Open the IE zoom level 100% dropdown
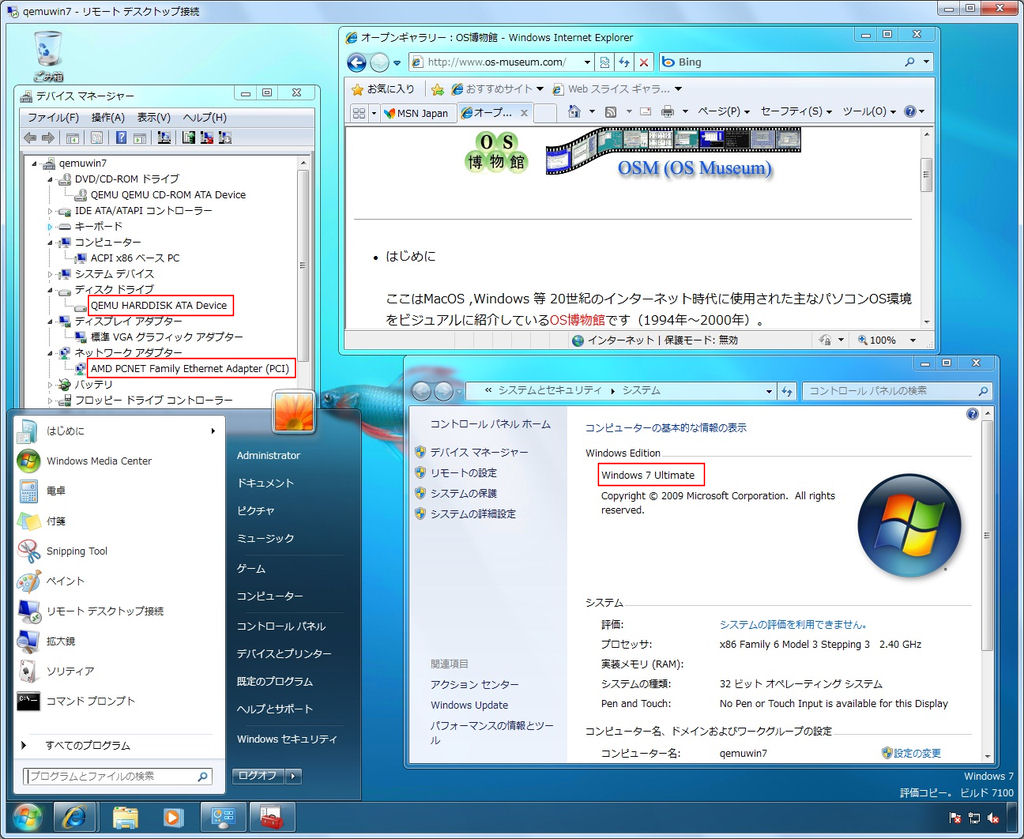The height and width of the screenshot is (839, 1024). [x=913, y=340]
